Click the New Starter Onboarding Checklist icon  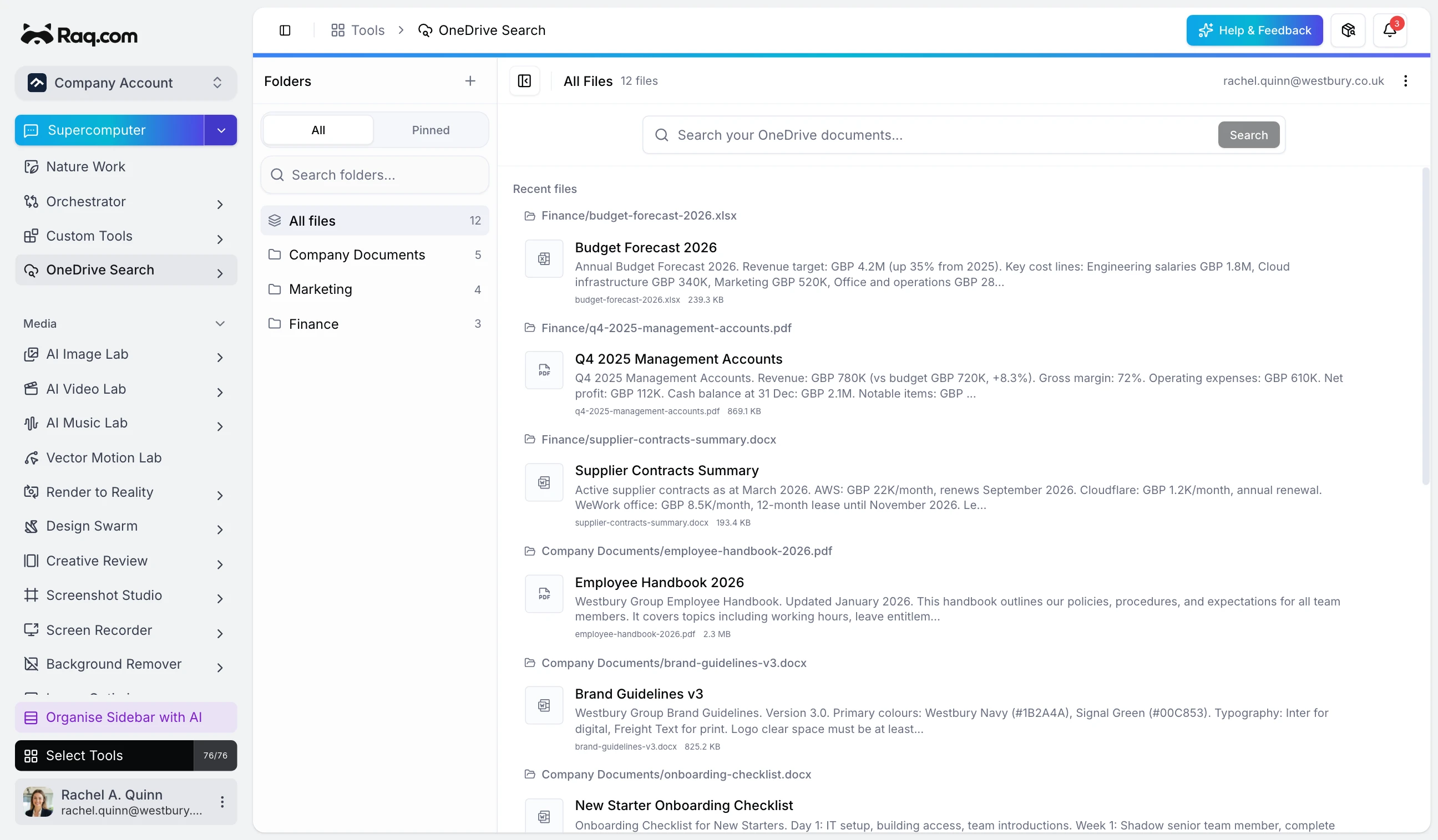(x=544, y=817)
